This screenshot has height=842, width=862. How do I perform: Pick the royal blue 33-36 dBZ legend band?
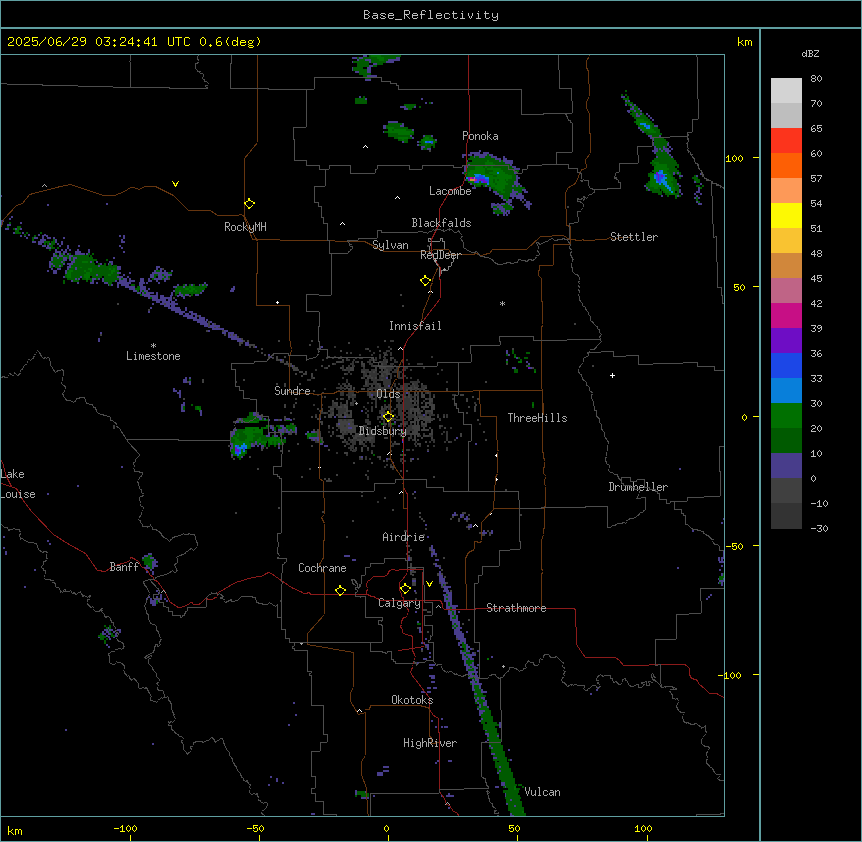[786, 365]
